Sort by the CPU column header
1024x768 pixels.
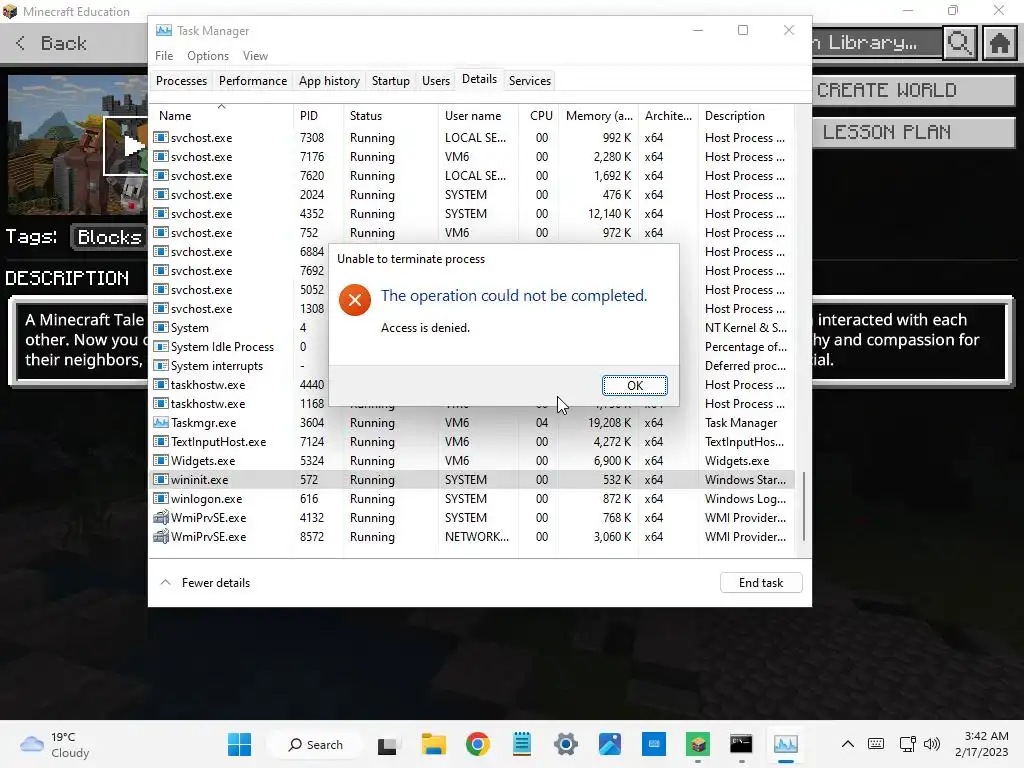coord(541,116)
